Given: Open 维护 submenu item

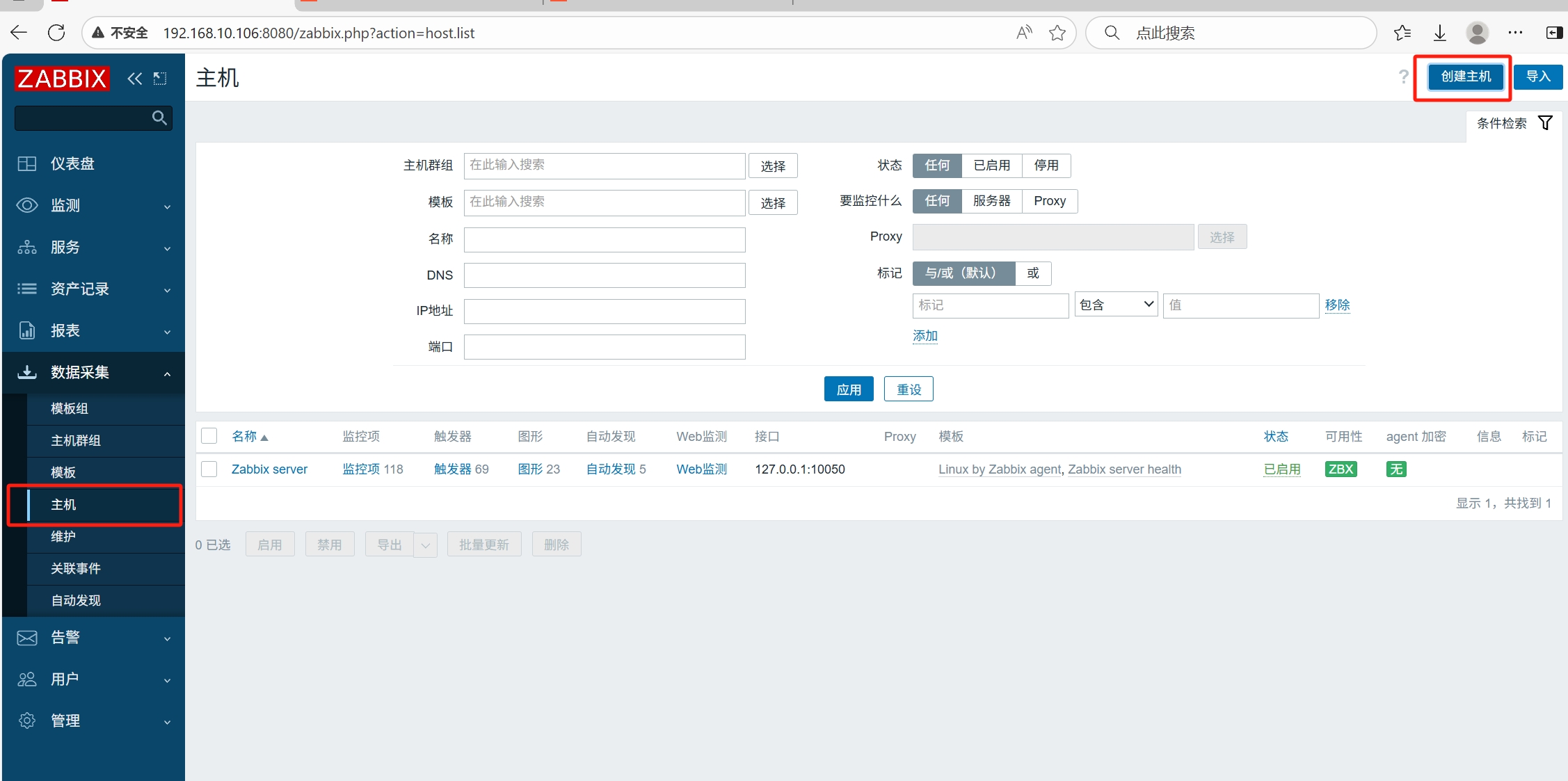Looking at the screenshot, I should 106,537.
